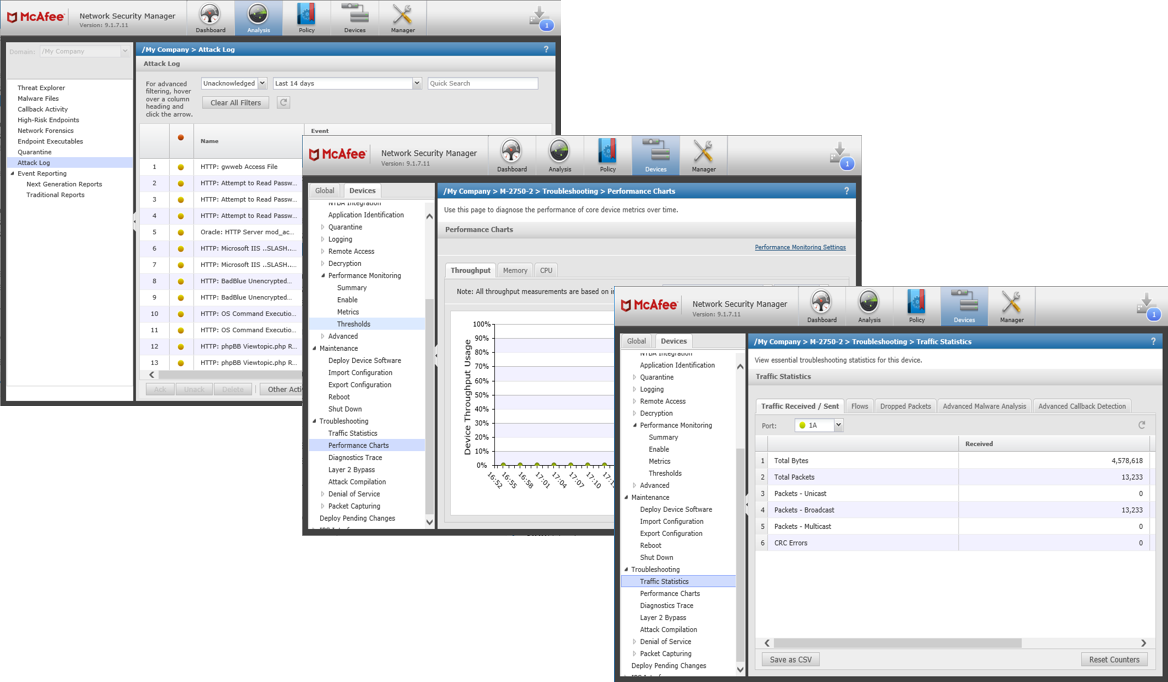Click Analysis icon in the Performance Charts window
This screenshot has height=682, width=1168.
pos(559,156)
